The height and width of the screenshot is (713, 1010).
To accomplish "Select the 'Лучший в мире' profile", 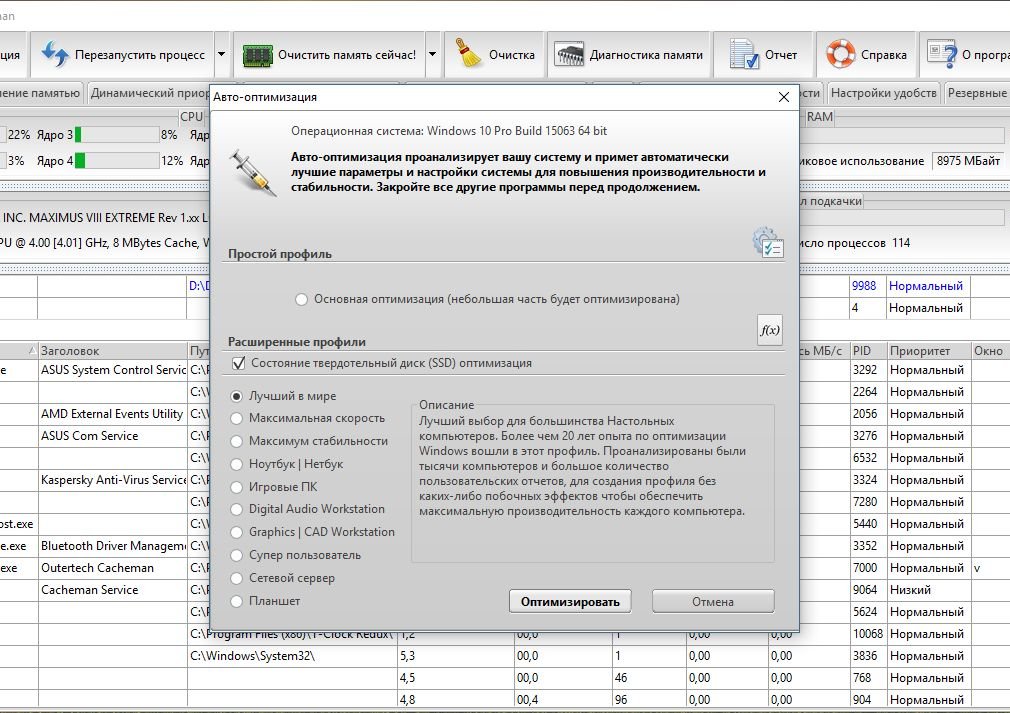I will (x=236, y=396).
